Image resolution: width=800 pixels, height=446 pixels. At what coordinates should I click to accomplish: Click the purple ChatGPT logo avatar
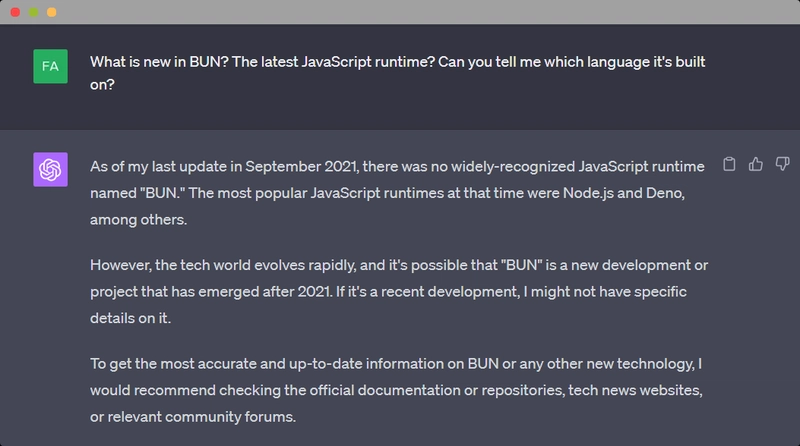click(50, 170)
